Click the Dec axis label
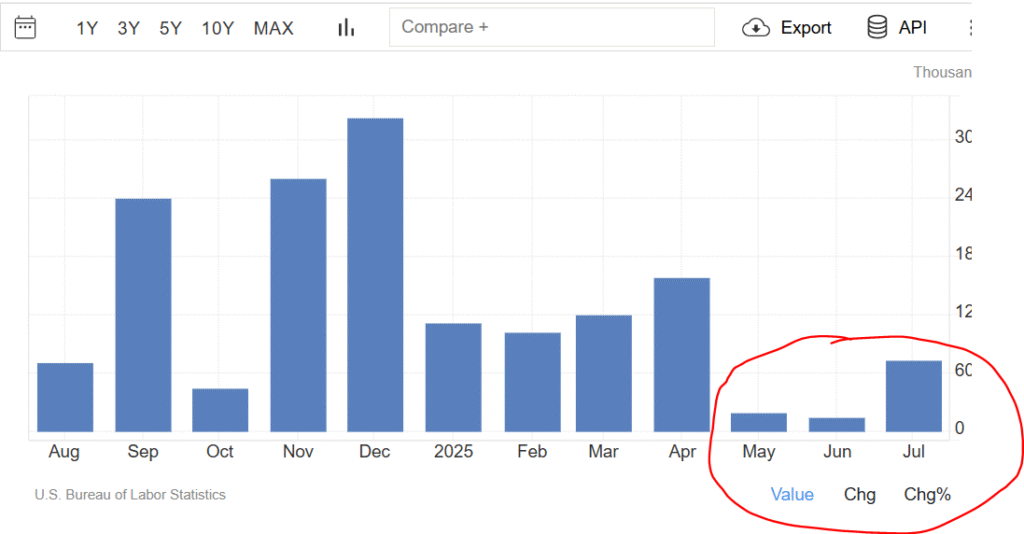 (x=375, y=452)
